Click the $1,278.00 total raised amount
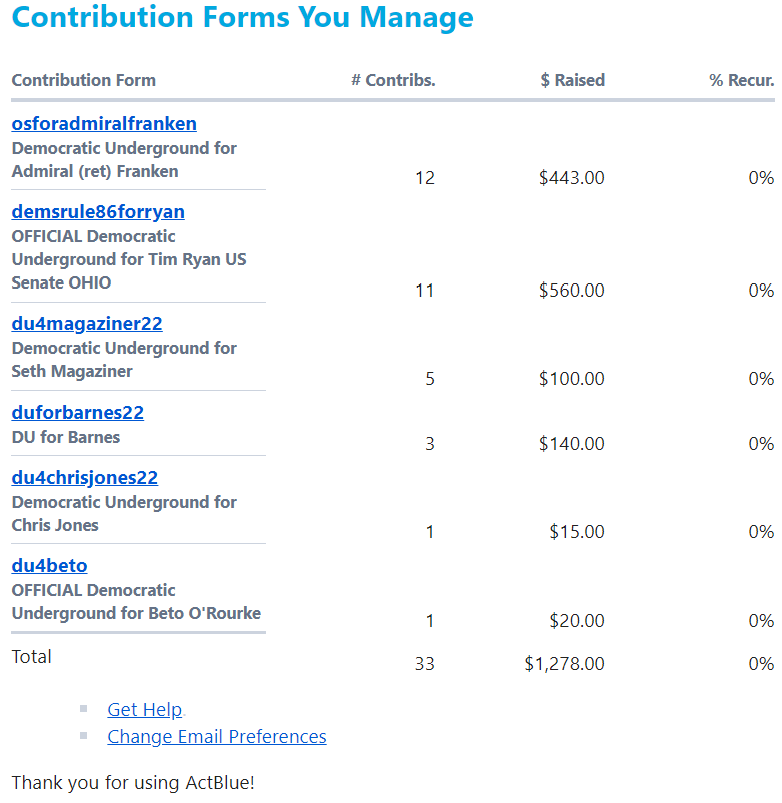Viewport: 782px width, 803px height. [564, 664]
